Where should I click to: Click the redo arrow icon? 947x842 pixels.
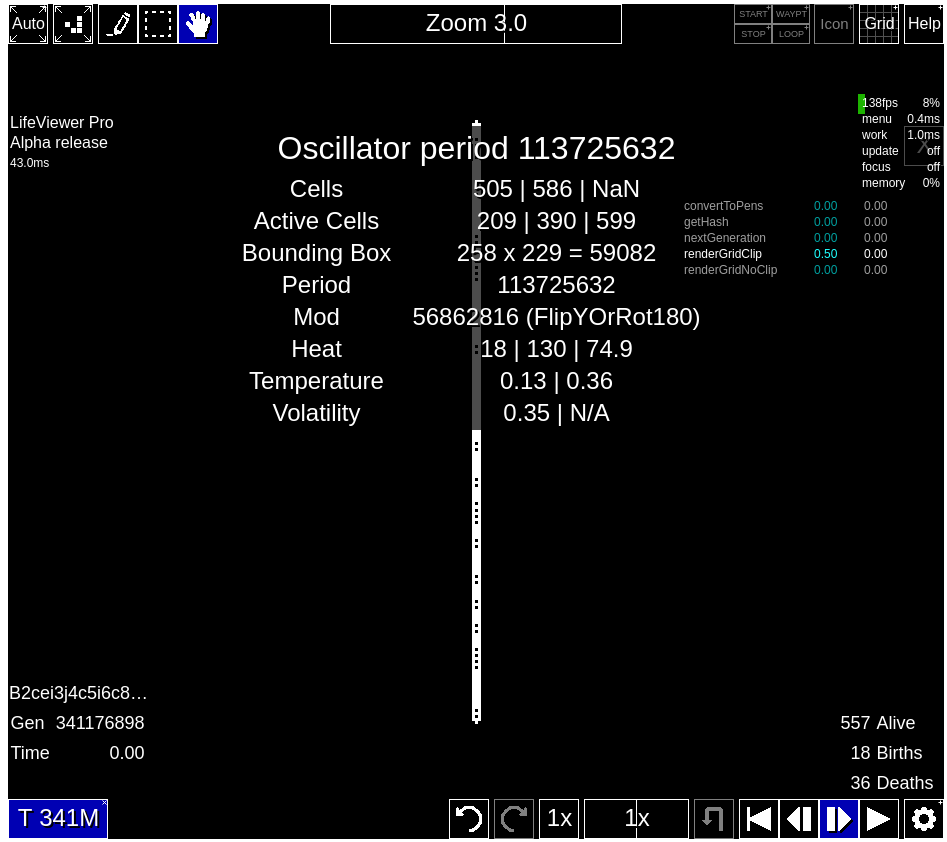point(514,819)
